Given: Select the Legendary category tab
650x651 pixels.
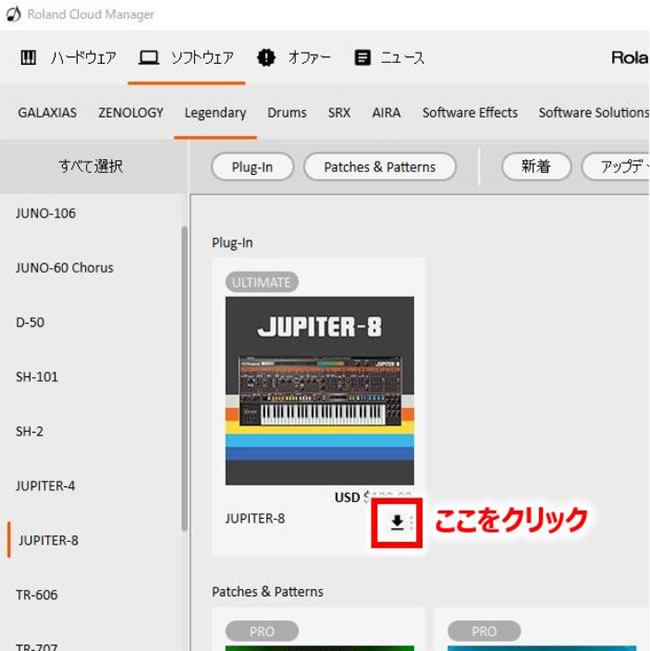Looking at the screenshot, I should pos(215,113).
